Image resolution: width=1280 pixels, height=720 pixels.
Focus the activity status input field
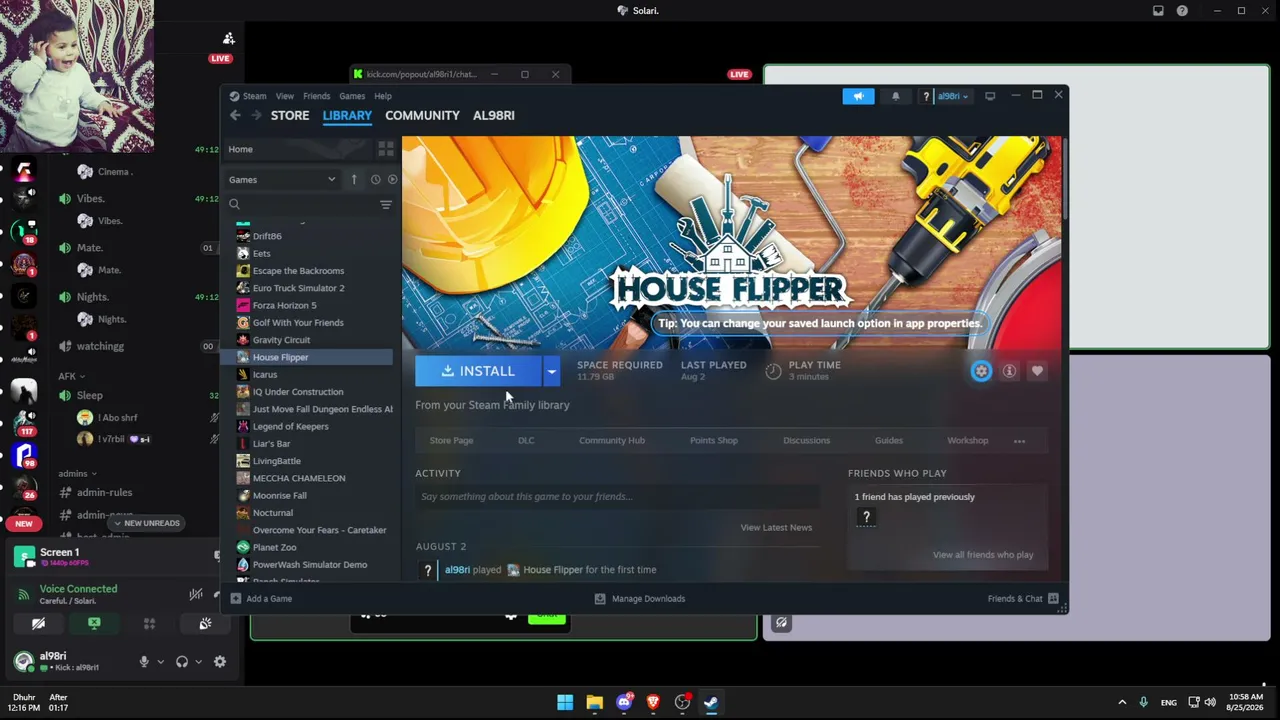click(617, 497)
